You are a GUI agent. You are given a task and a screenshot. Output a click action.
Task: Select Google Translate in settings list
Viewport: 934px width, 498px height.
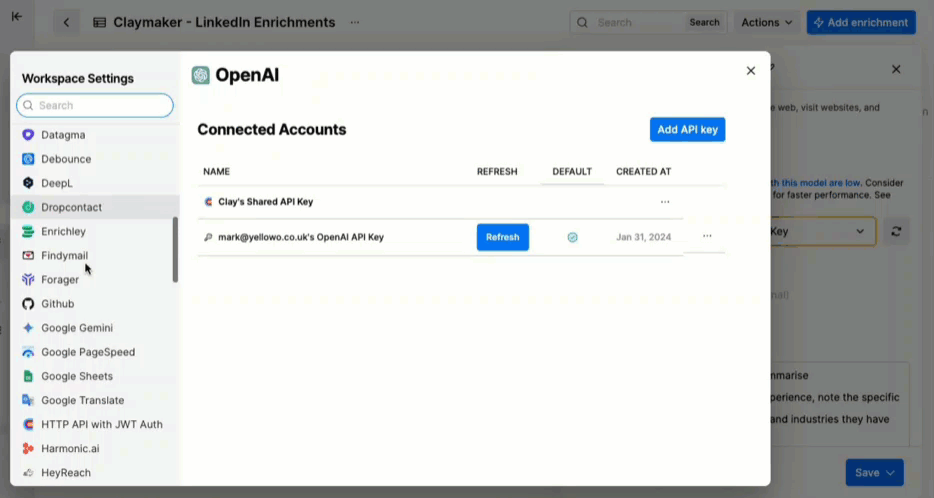95,400
